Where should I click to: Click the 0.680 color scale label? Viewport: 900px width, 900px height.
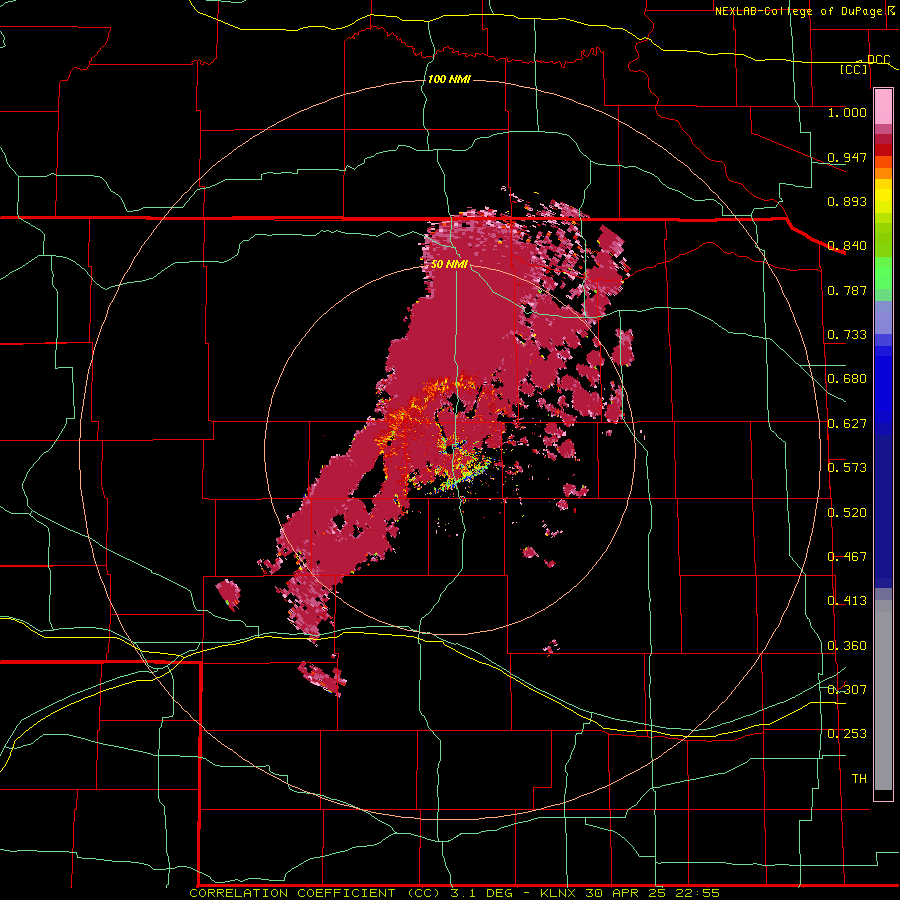847,379
